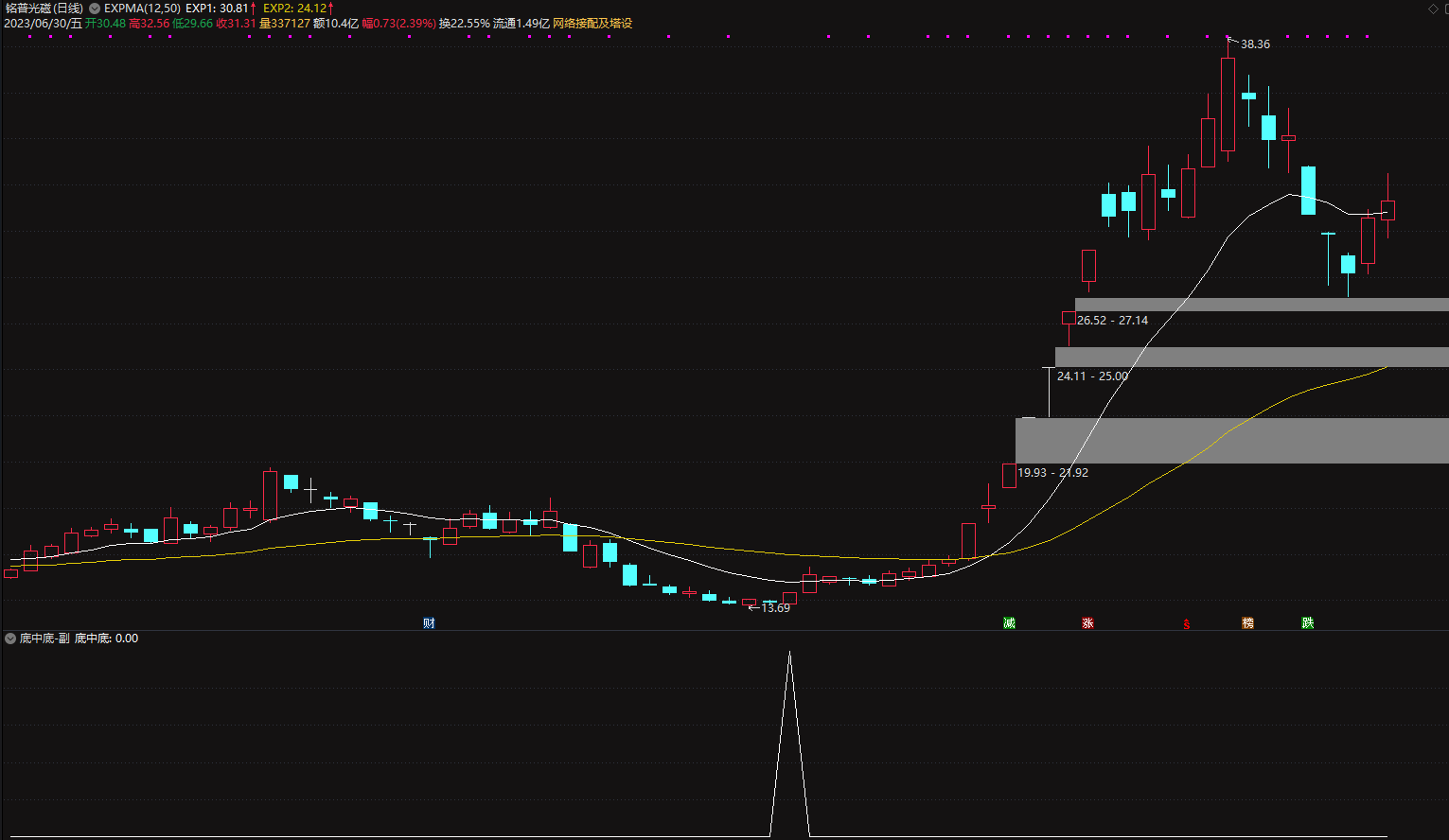Click the green 跌 event marker
Image resolution: width=1449 pixels, height=840 pixels.
tap(1307, 622)
